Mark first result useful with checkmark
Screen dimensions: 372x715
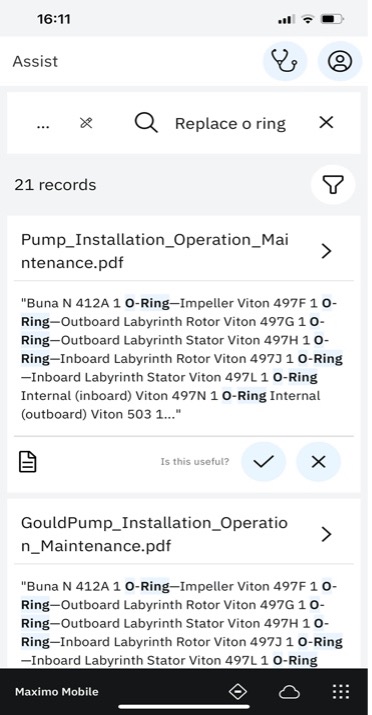pos(264,462)
